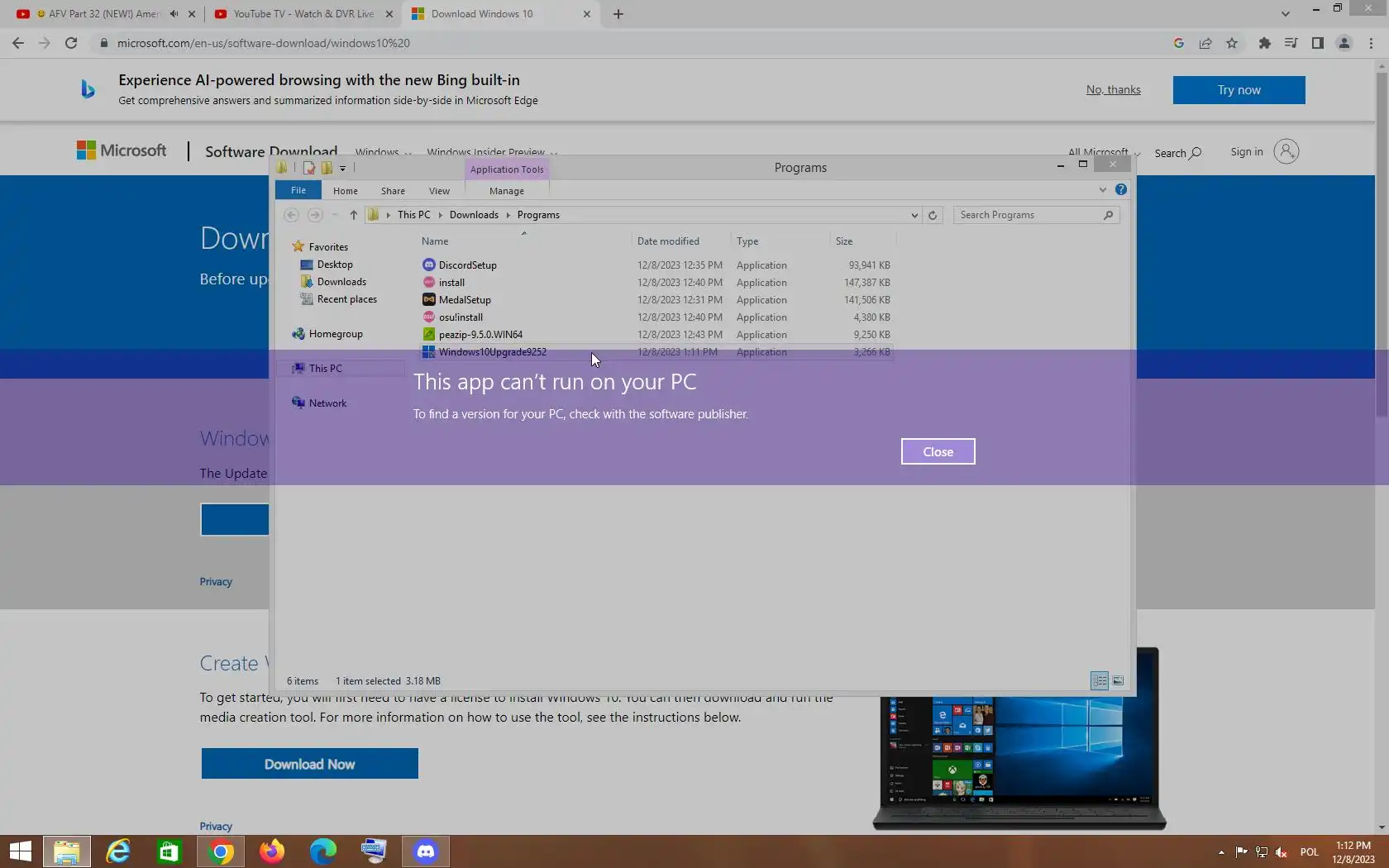1389x868 pixels.
Task: Click Downloads in the address breadcrumb
Action: 474,215
